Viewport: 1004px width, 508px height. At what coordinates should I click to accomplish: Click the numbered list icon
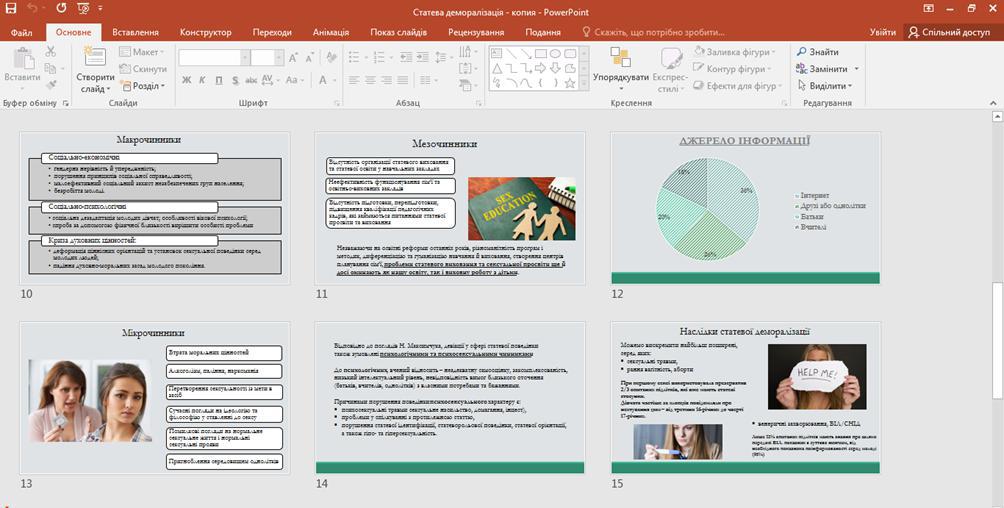[x=380, y=58]
